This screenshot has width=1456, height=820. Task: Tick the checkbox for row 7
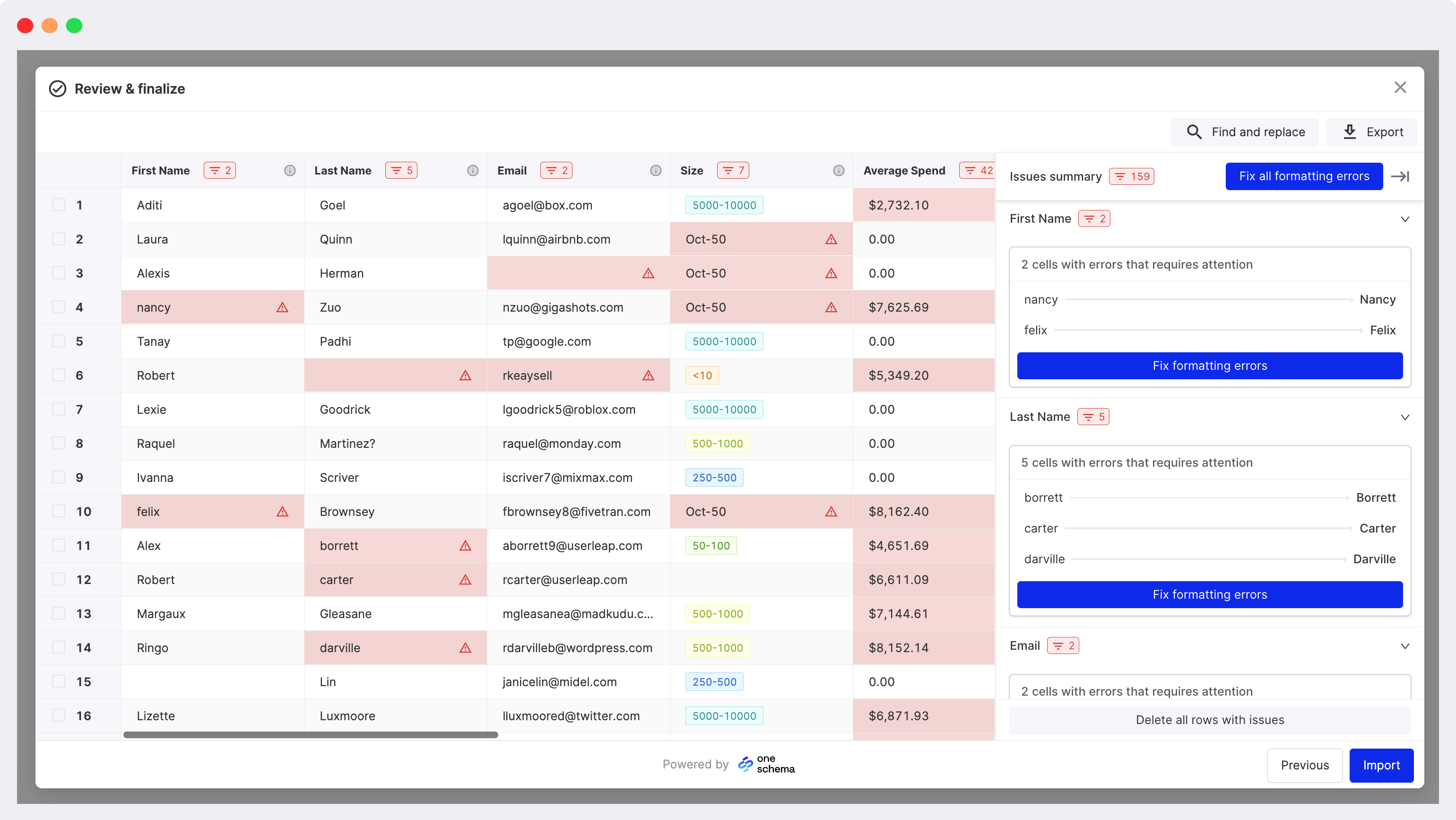tap(59, 409)
